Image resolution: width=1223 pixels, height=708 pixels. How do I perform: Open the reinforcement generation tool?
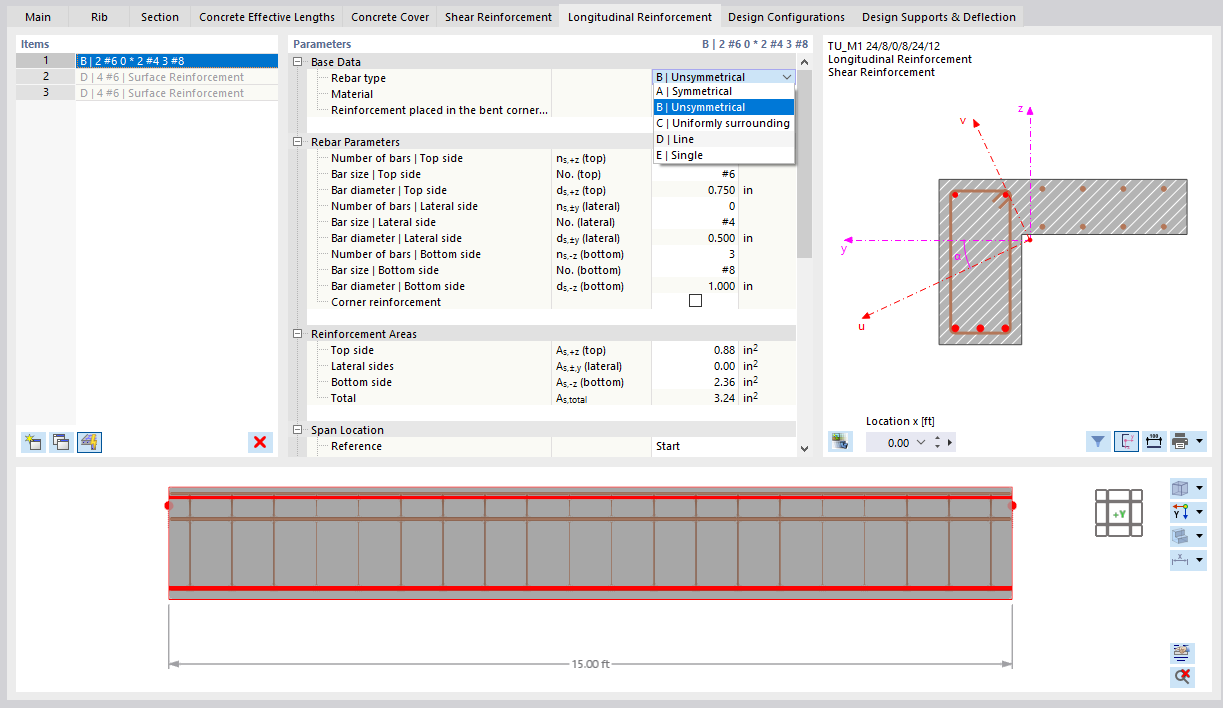point(89,442)
